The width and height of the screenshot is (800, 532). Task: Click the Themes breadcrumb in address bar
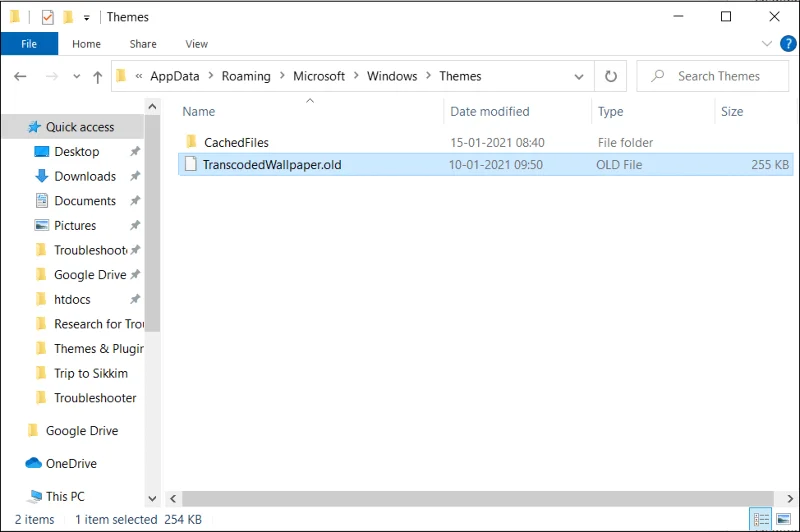[460, 76]
